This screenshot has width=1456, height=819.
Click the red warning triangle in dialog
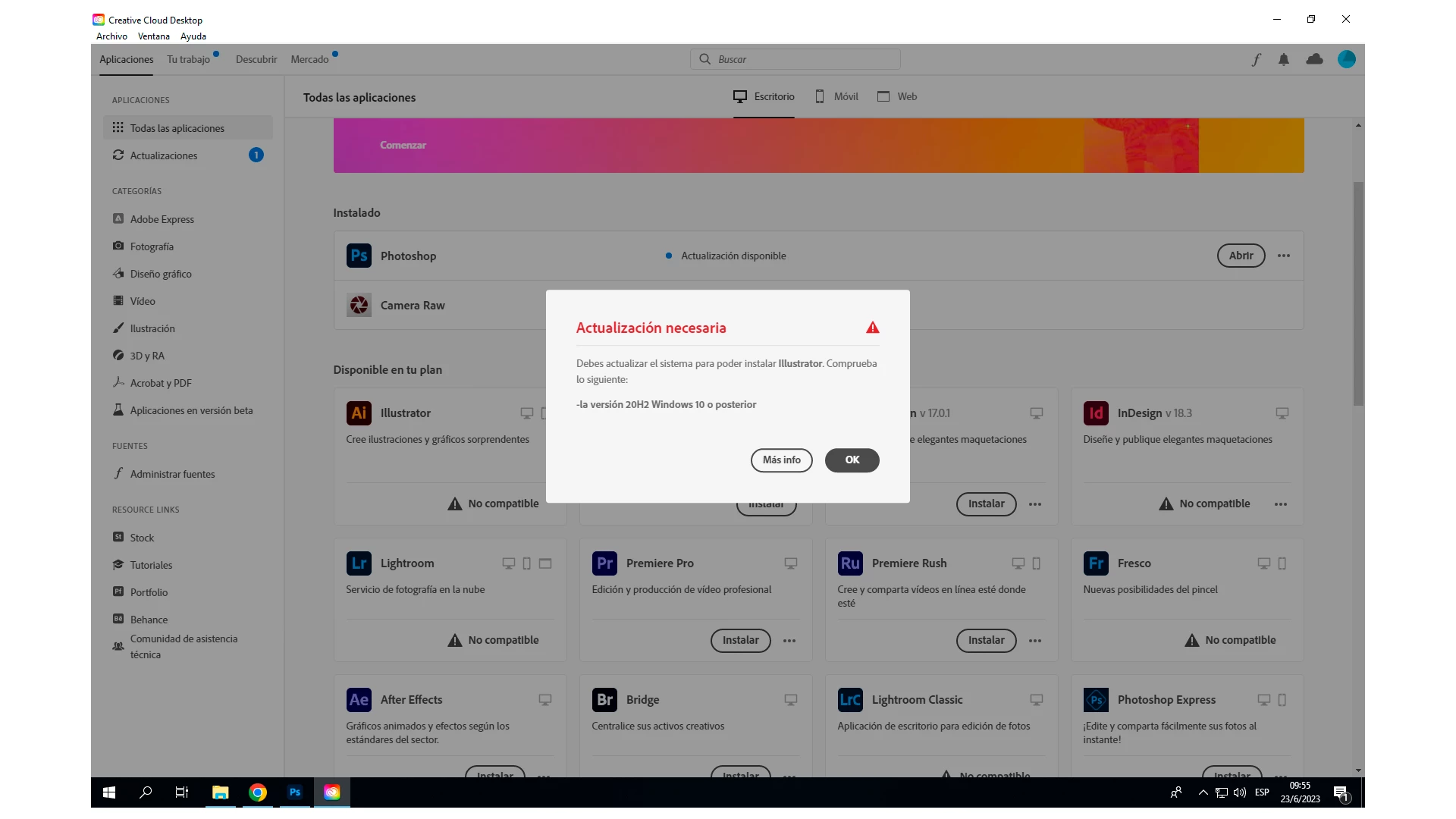point(872,328)
